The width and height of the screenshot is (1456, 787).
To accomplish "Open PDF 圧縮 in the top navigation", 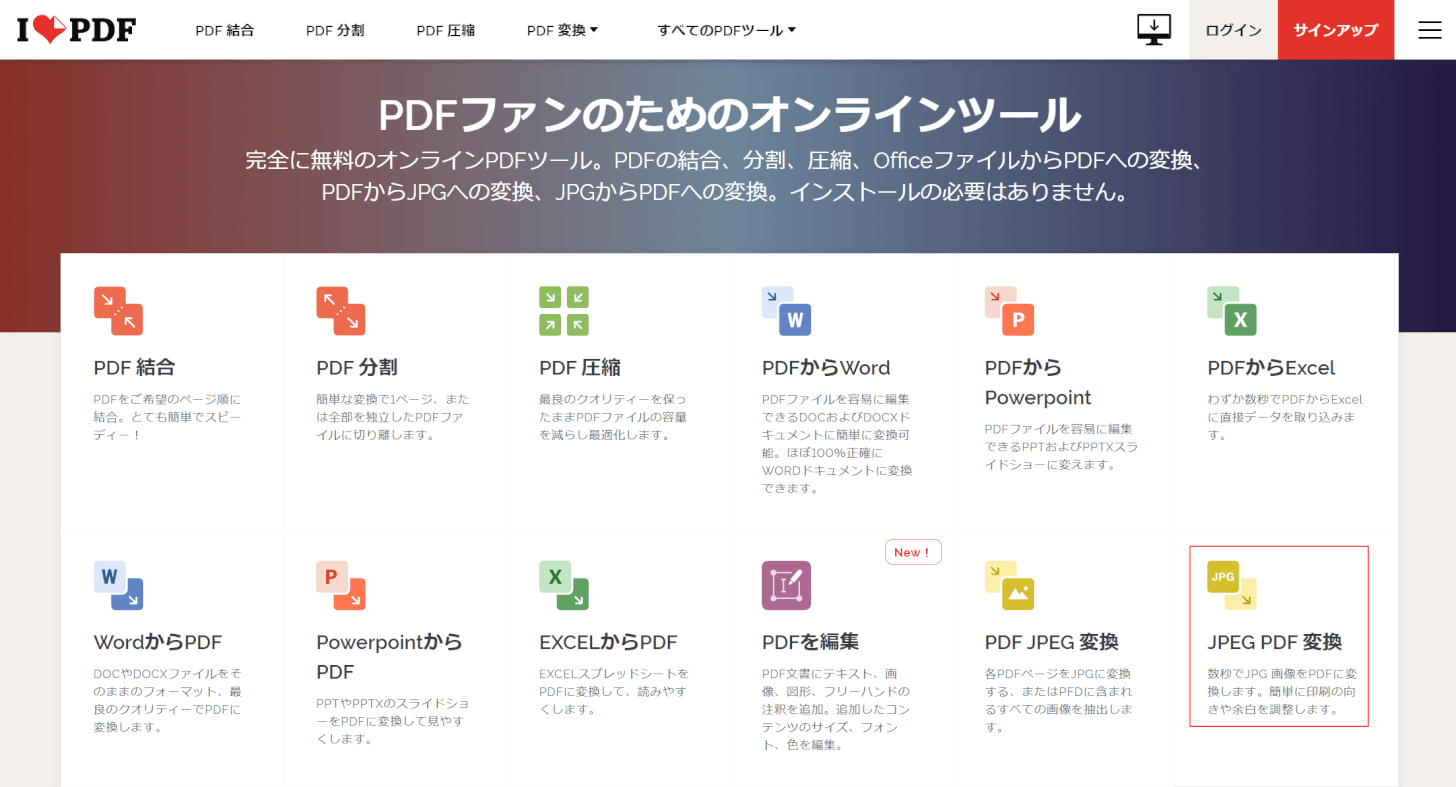I will [446, 30].
